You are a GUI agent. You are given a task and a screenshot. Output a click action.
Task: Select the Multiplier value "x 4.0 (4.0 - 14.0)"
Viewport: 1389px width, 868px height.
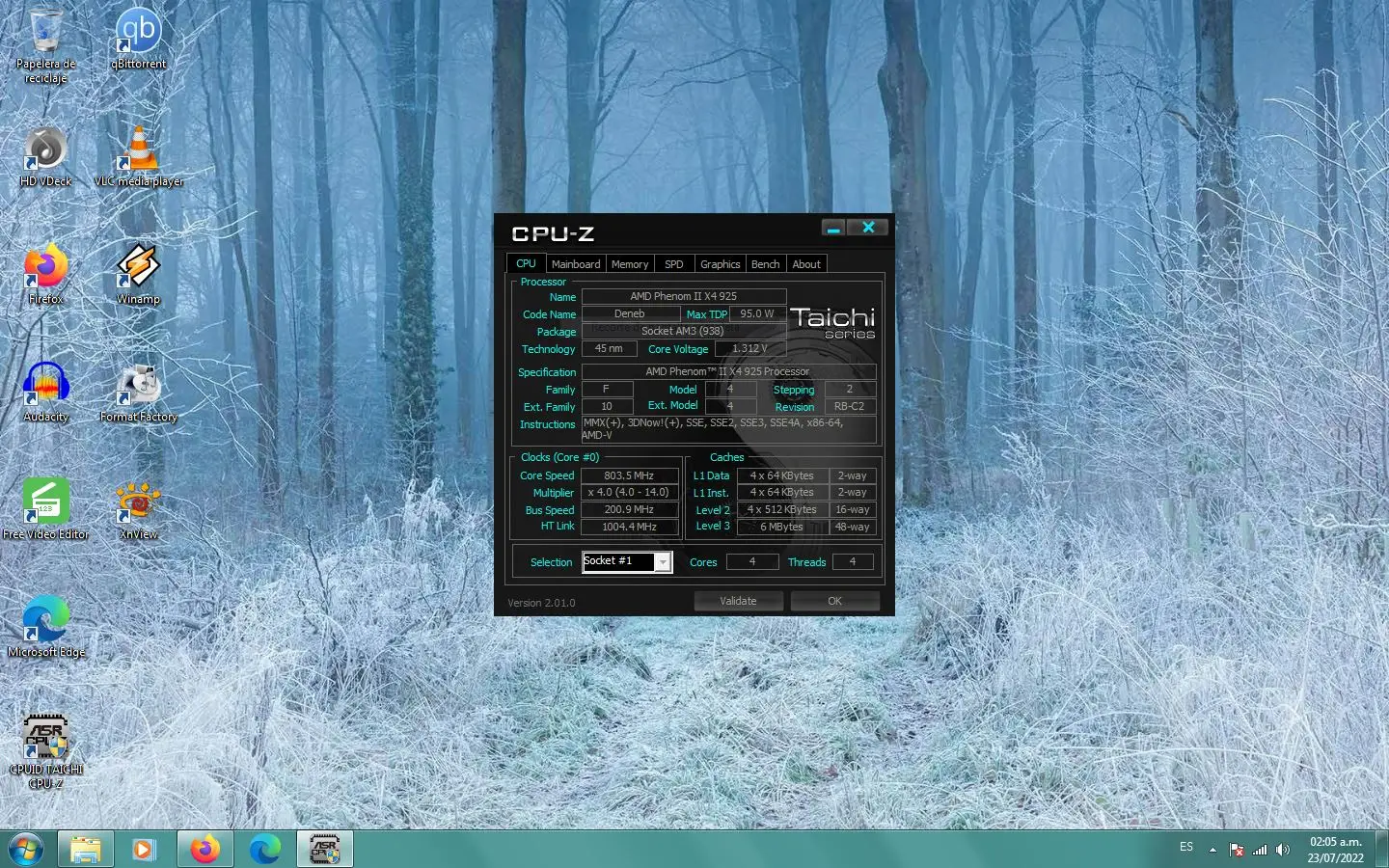point(629,492)
